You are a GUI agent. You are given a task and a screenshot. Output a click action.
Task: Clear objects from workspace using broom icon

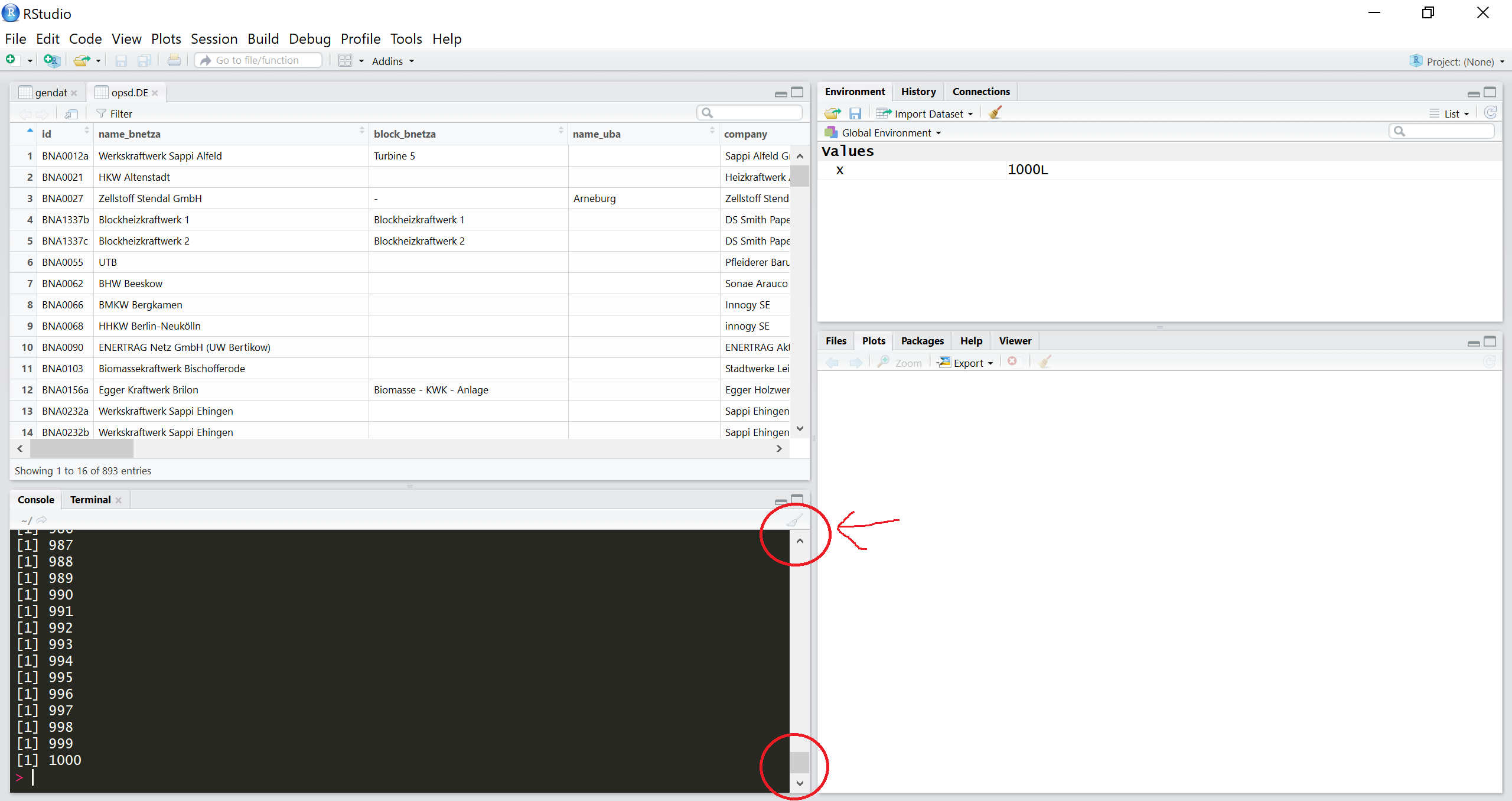click(994, 112)
